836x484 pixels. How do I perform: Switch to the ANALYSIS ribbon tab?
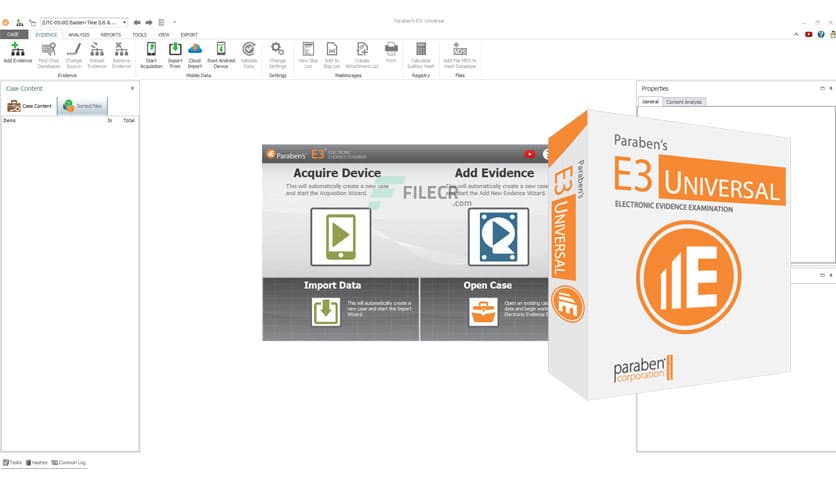click(x=79, y=35)
